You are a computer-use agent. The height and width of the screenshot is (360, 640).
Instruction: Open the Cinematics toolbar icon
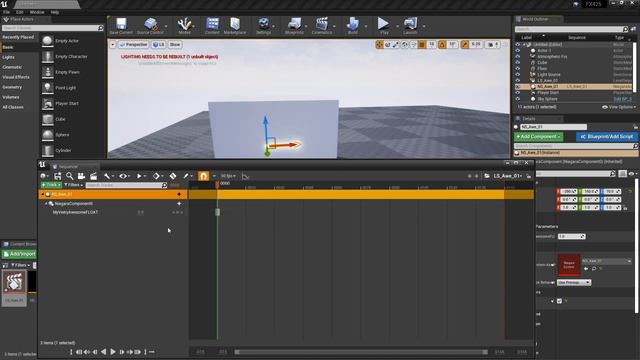(x=322, y=24)
